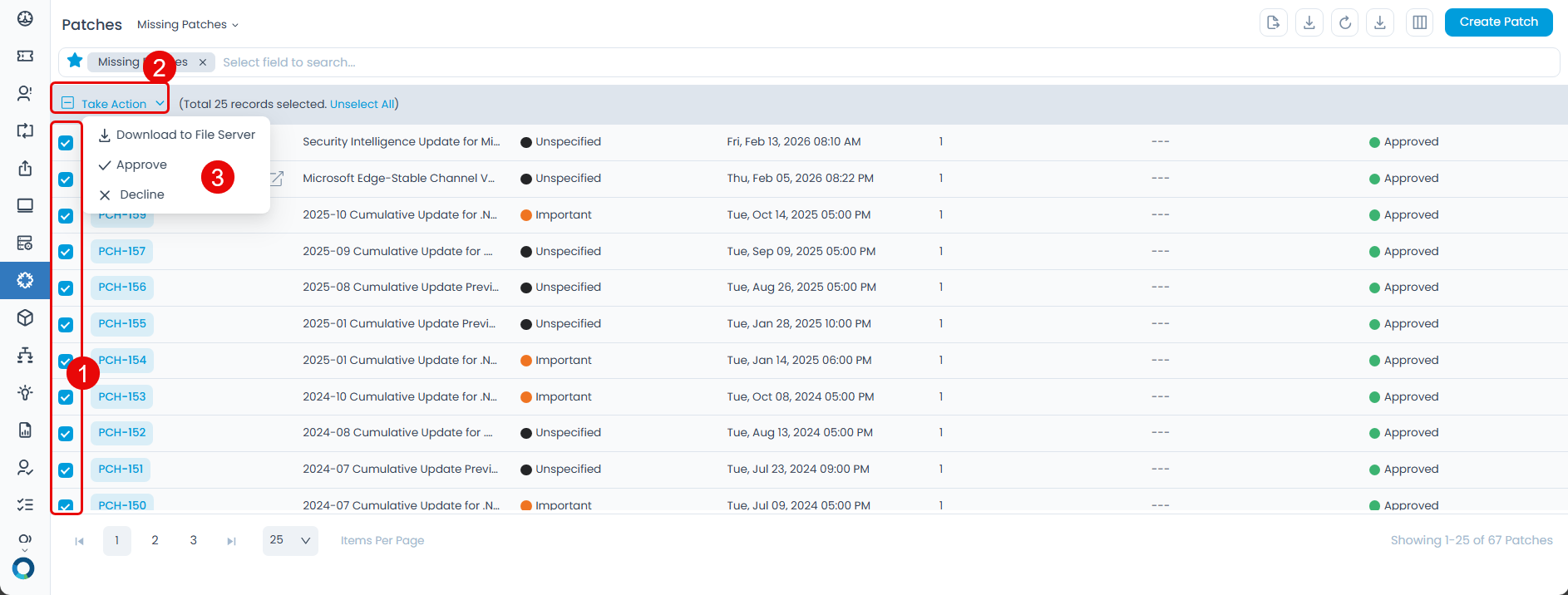Click the lightbulb icon in sidebar

coord(25,392)
